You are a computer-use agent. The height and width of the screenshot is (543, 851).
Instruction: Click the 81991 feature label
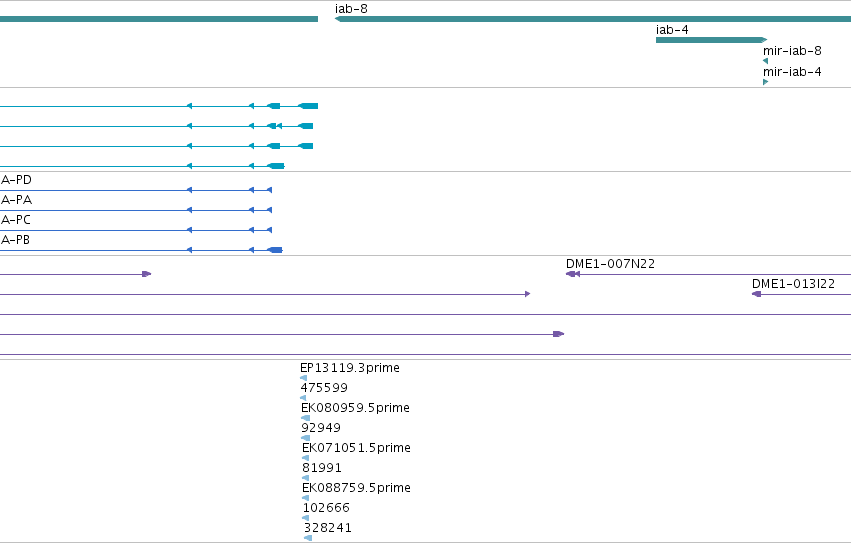click(321, 468)
